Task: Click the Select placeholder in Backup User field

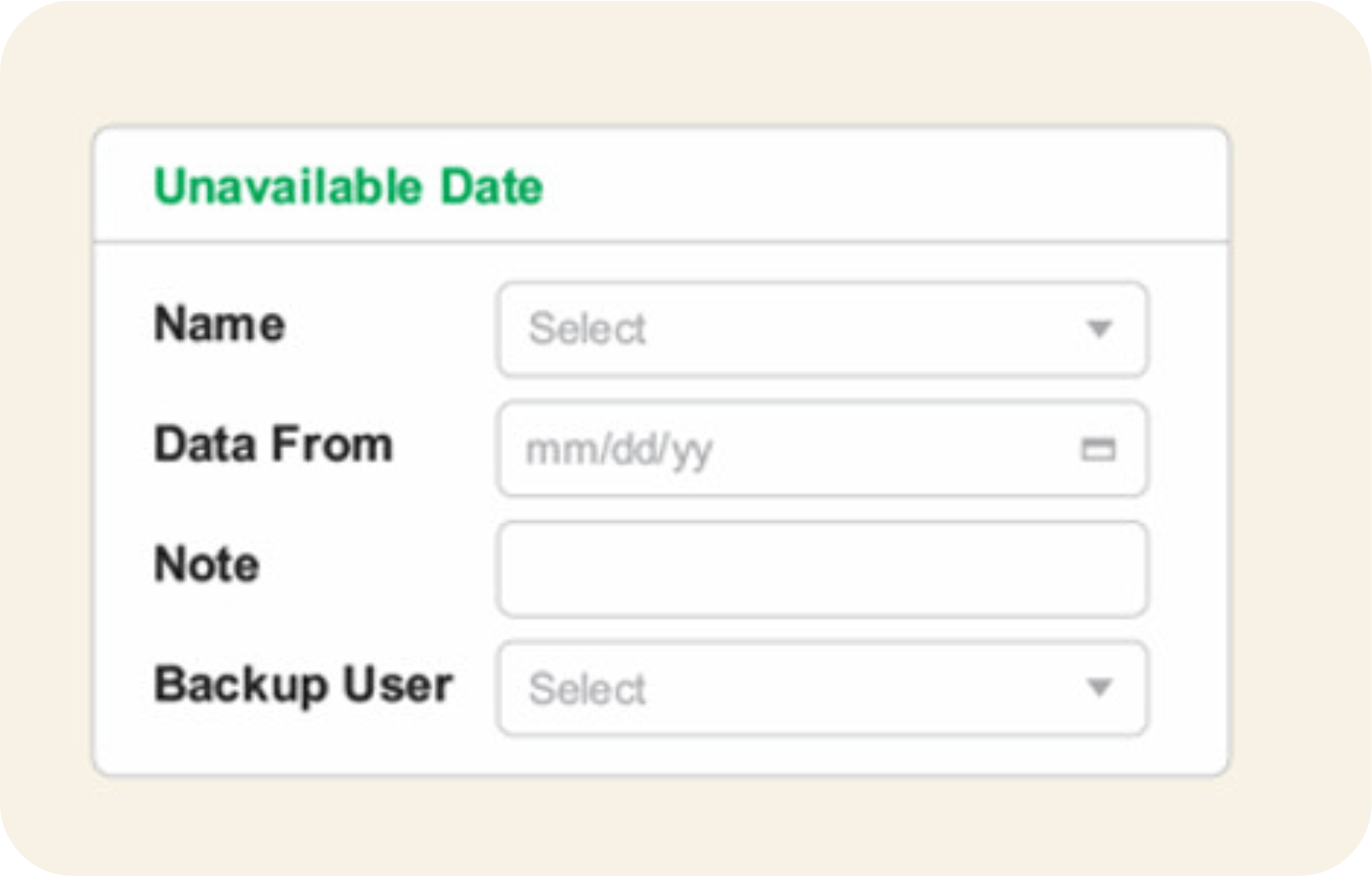Action: click(587, 689)
